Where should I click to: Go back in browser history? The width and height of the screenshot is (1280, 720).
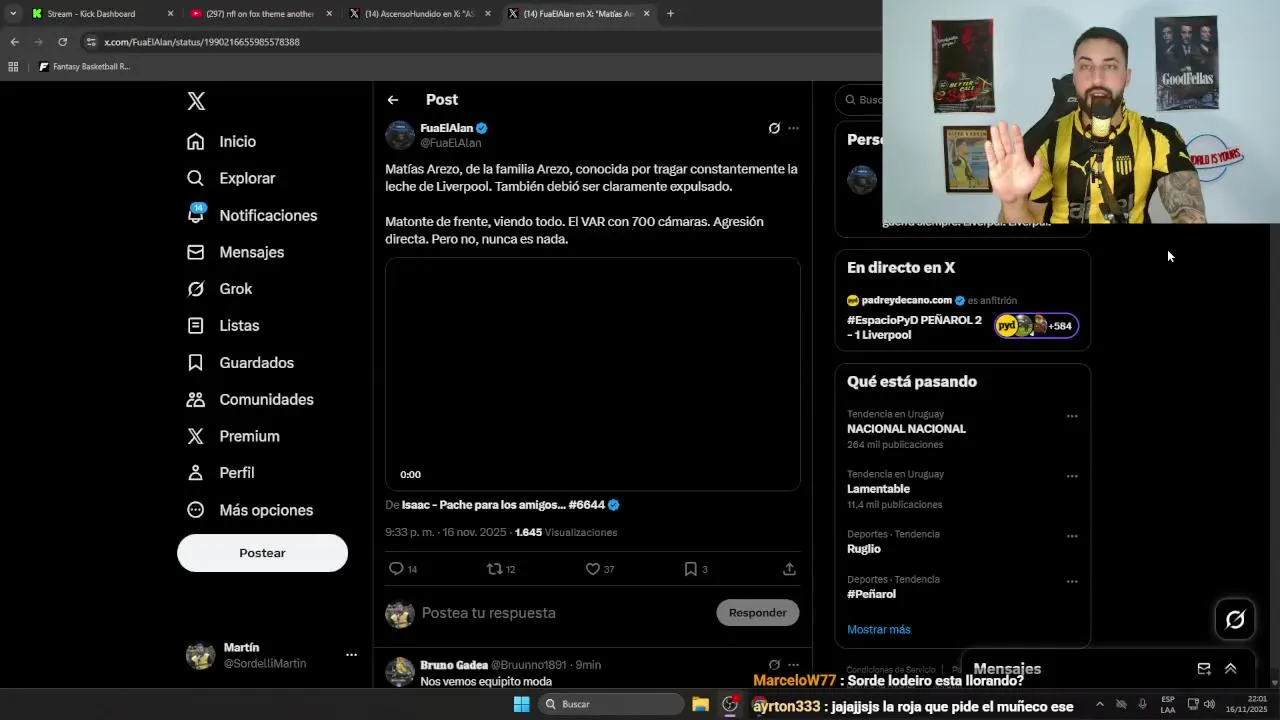point(14,42)
